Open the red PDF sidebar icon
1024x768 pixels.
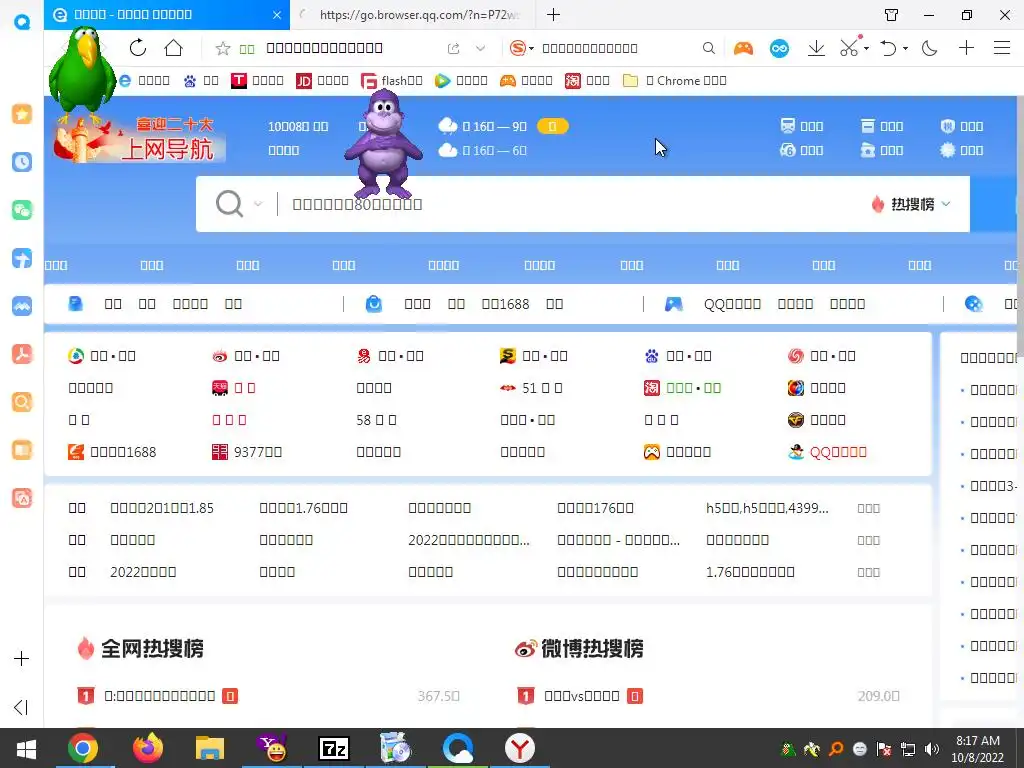[x=22, y=354]
